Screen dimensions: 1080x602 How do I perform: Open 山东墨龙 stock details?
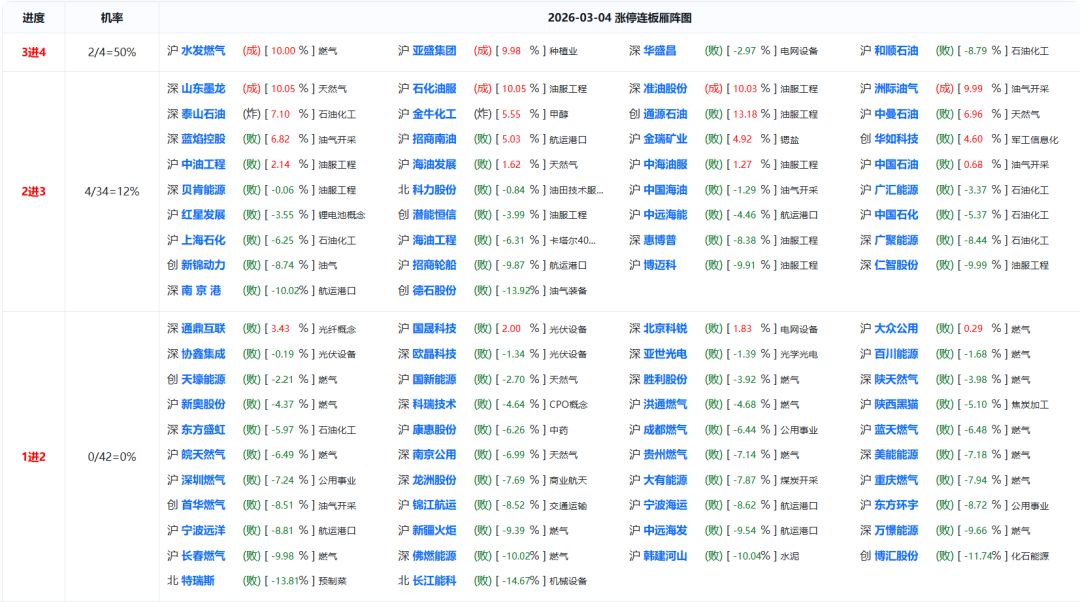pos(203,89)
